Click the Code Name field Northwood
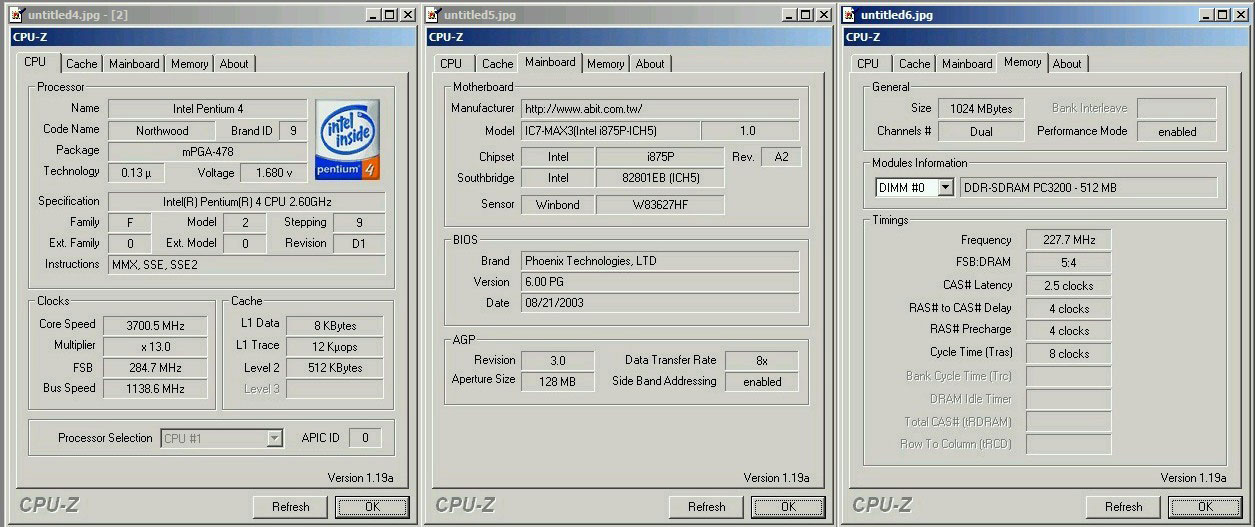Screen dimensions: 1255x527 pyautogui.click(x=162, y=131)
